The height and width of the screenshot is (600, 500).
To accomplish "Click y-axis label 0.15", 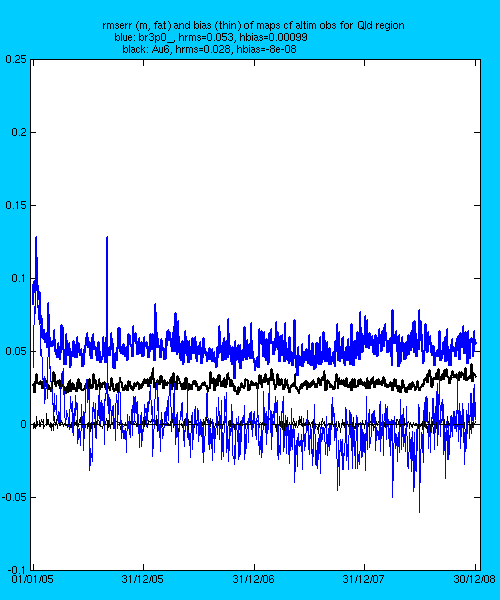I will (16, 205).
